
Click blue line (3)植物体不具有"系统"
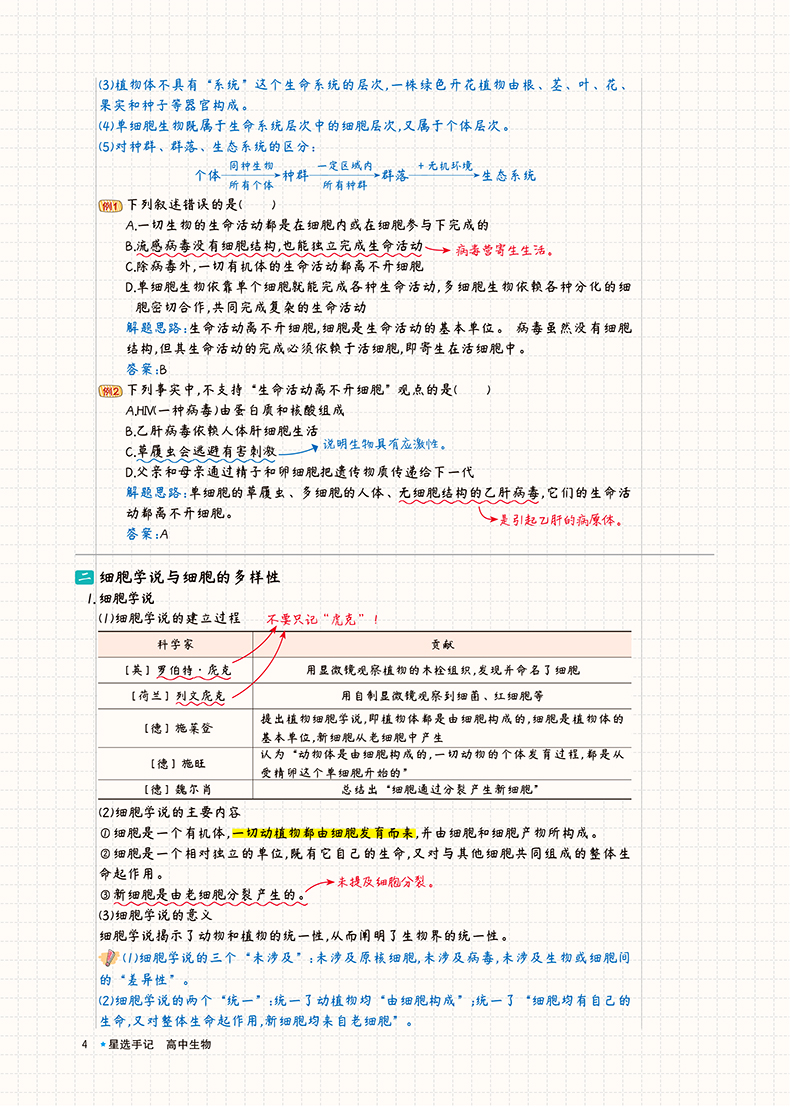363,95
